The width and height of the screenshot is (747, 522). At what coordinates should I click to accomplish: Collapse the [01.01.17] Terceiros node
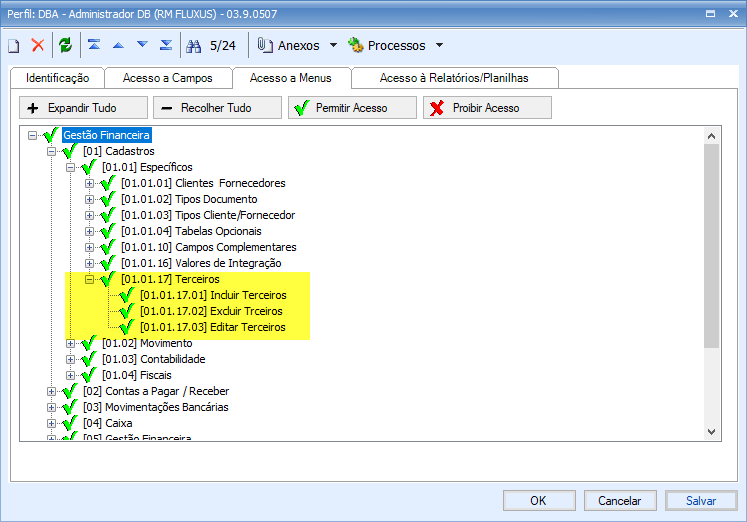click(x=89, y=280)
